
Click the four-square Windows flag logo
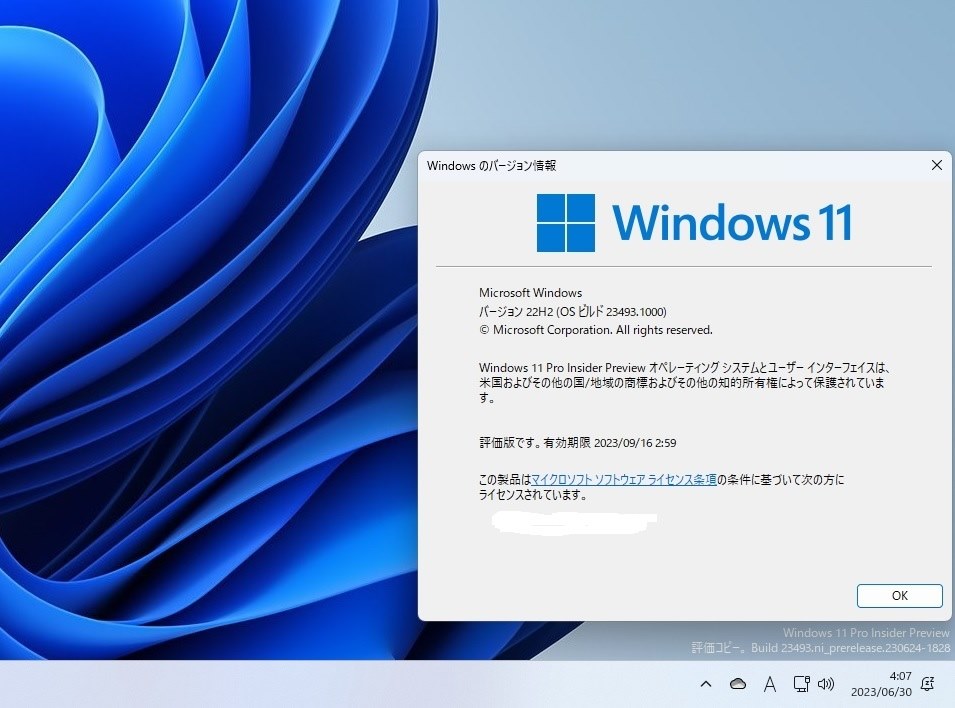565,222
